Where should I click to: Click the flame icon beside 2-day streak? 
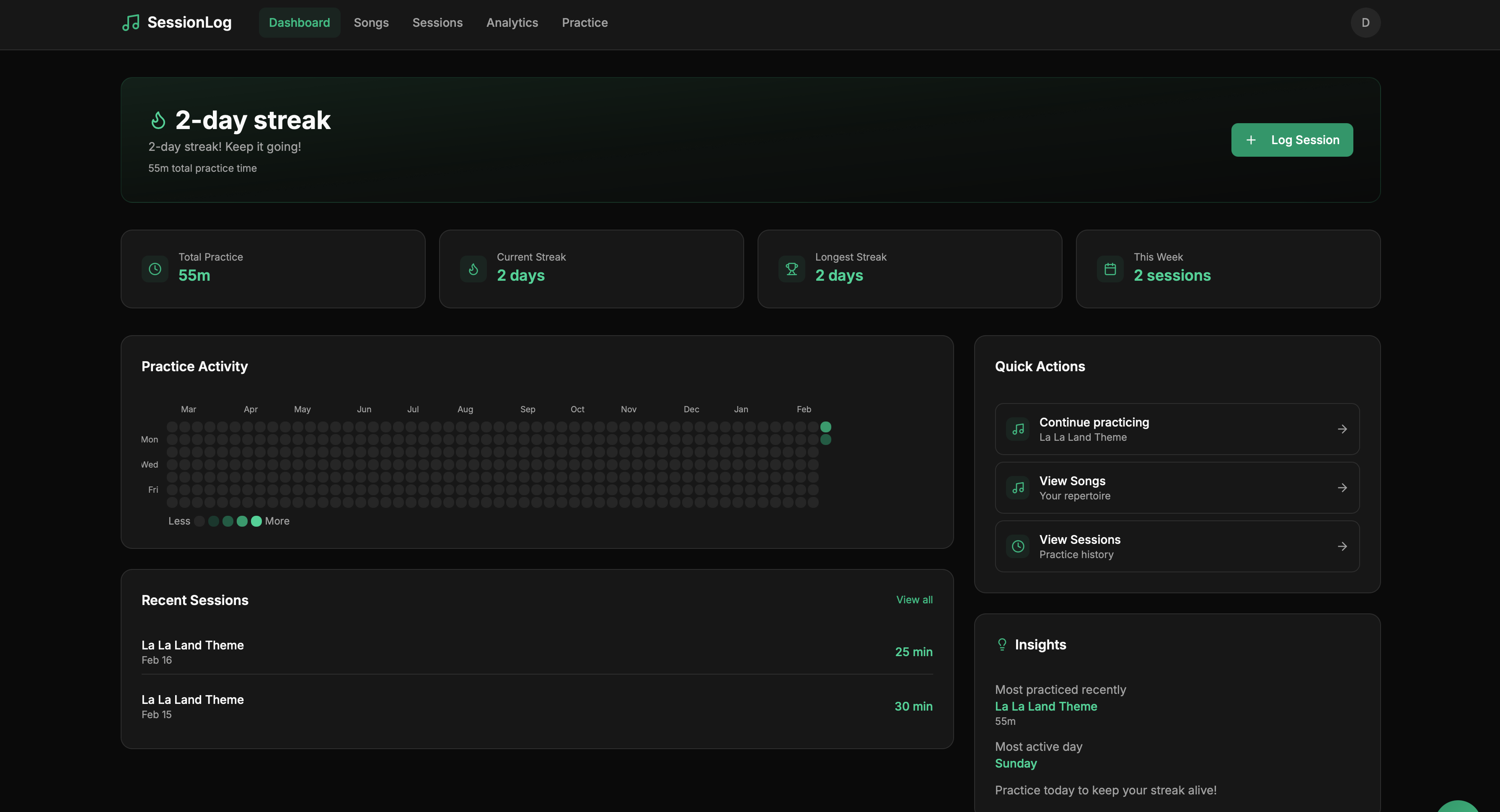[158, 120]
